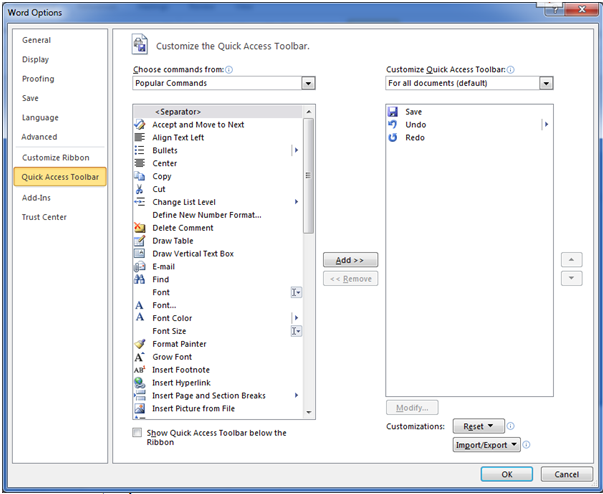Click the Add >> button
Image resolution: width=603 pixels, height=494 pixels.
(350, 260)
